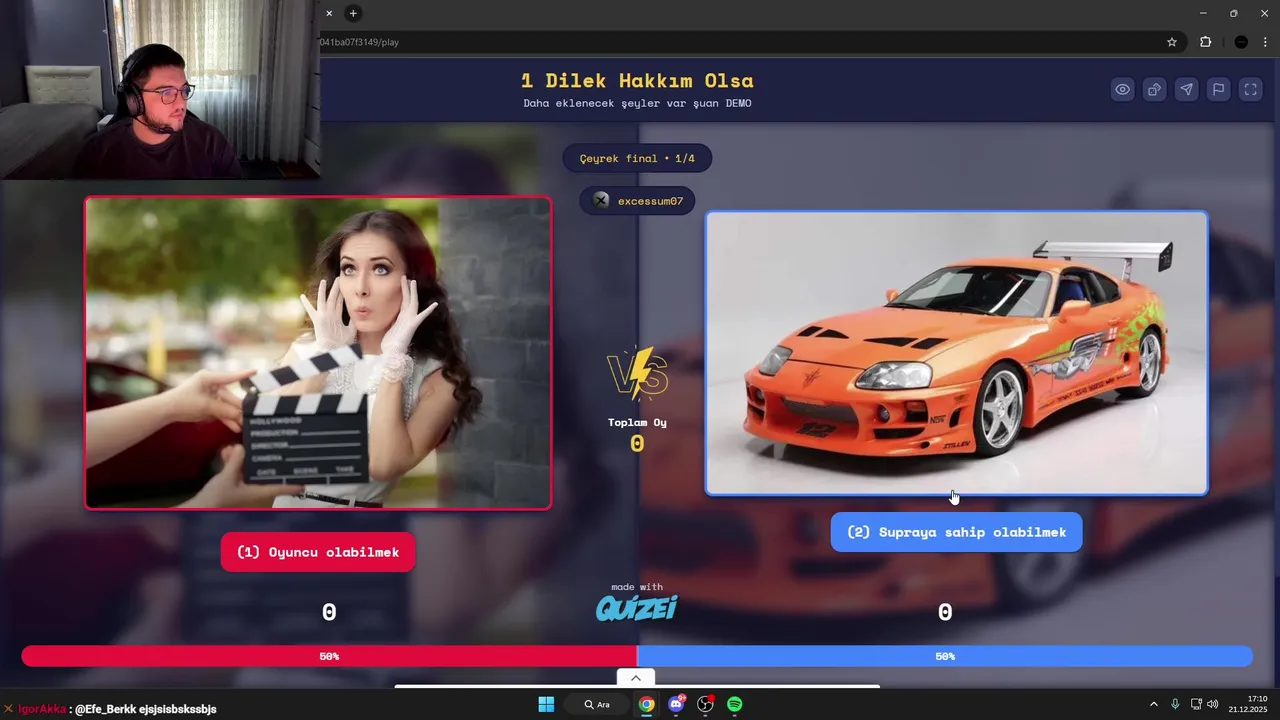Image resolution: width=1280 pixels, height=720 pixels.
Task: Restore down the browser window
Action: pyautogui.click(x=1233, y=13)
